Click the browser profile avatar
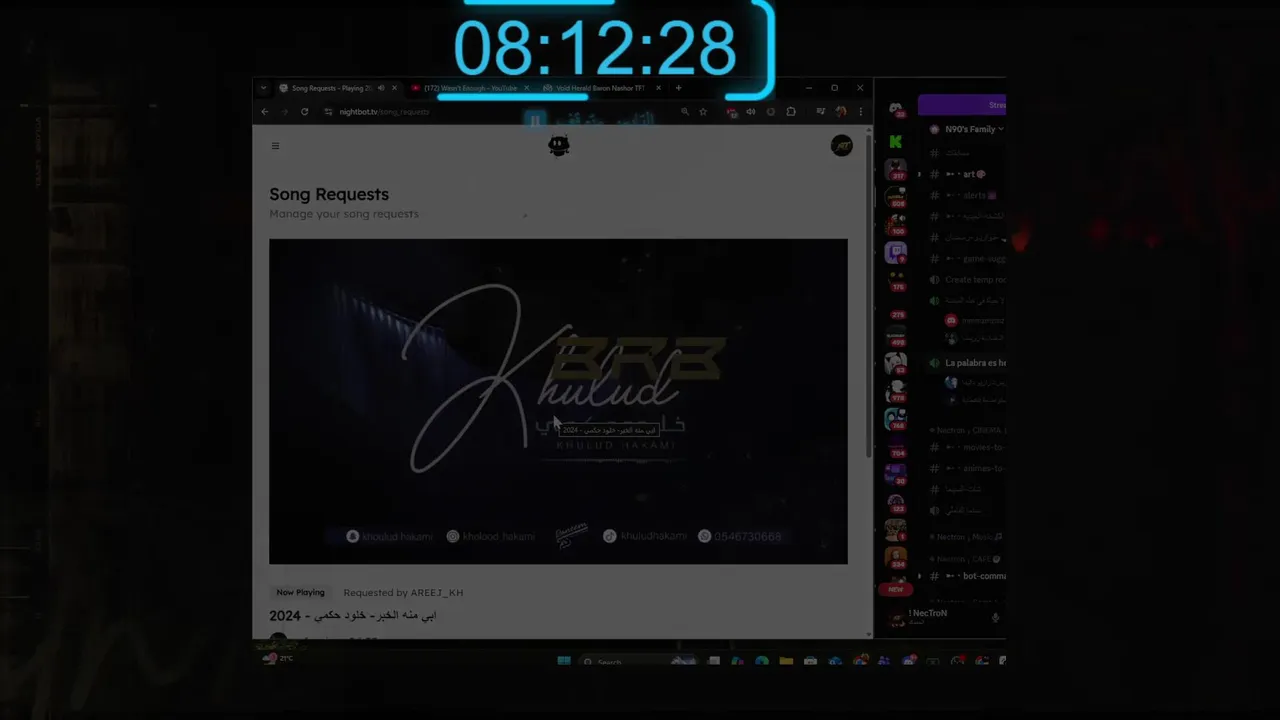Image resolution: width=1280 pixels, height=720 pixels. coord(841,112)
